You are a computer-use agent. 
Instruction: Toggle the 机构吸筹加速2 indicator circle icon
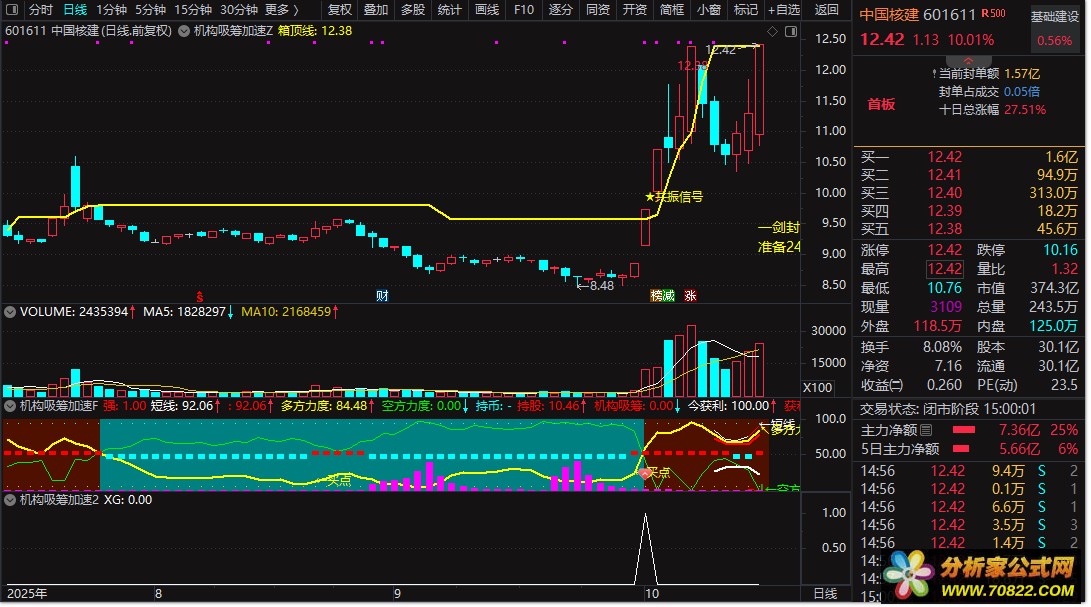(10, 499)
